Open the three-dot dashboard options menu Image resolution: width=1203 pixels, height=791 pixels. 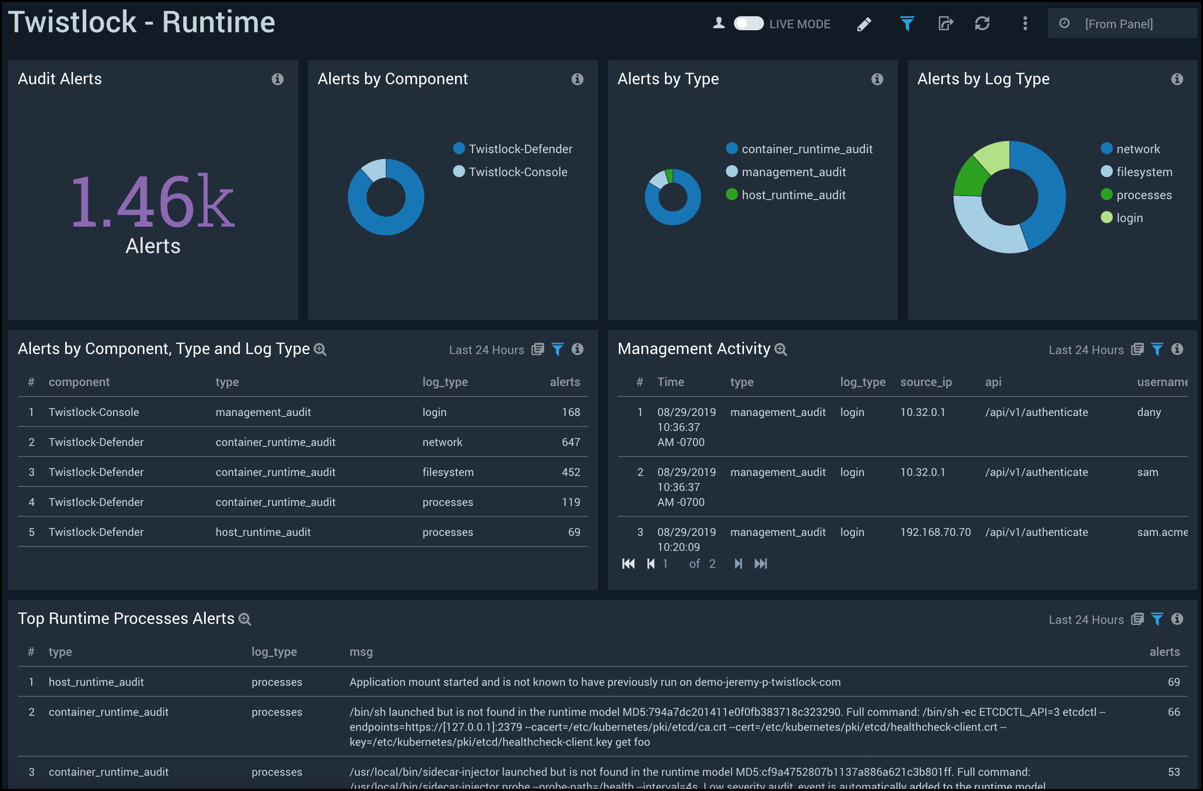(x=1024, y=23)
